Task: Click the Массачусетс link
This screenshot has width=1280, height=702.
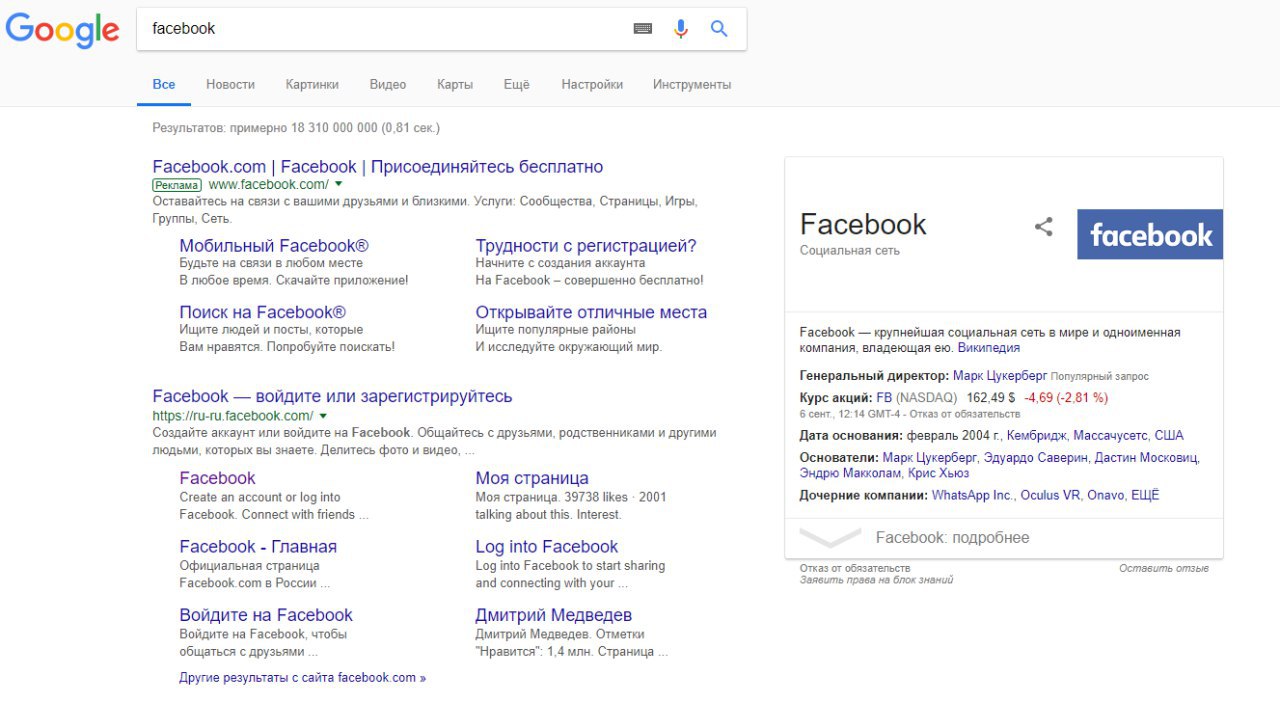Action: [1110, 436]
